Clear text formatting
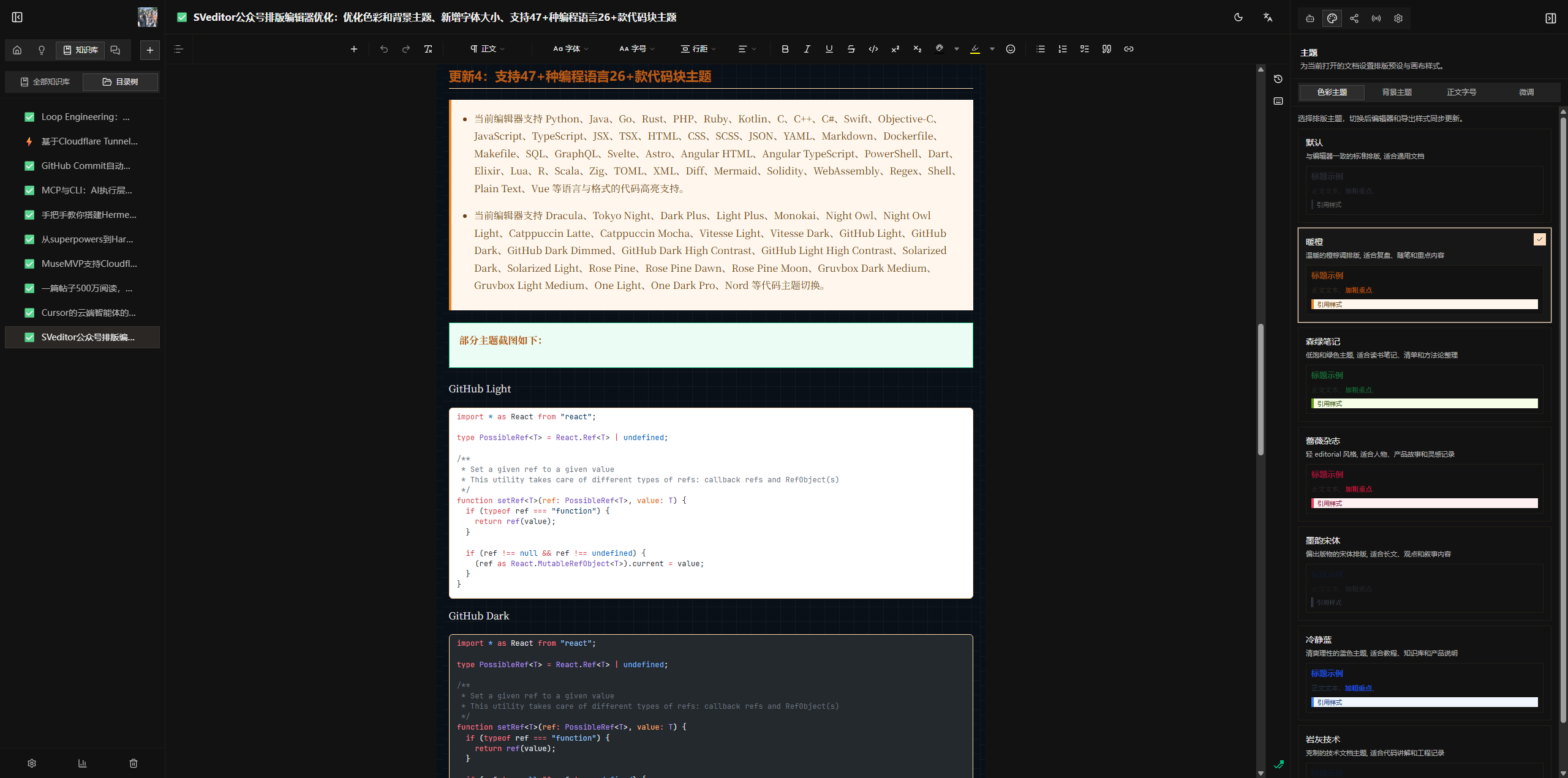This screenshot has height=778, width=1568. pos(428,49)
